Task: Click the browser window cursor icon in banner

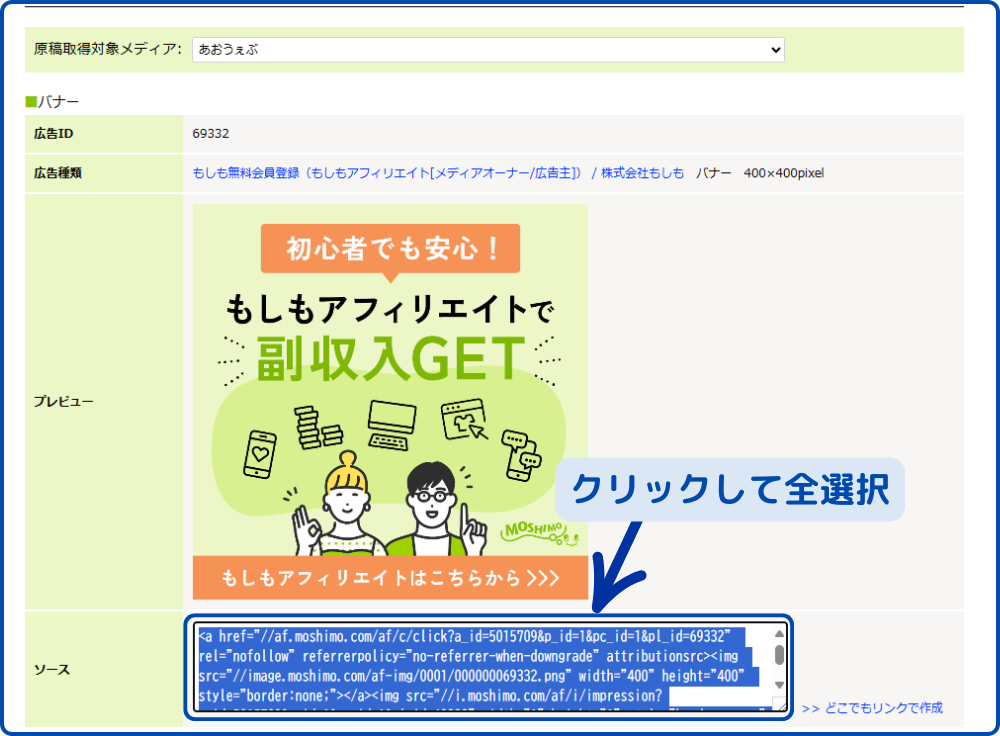Action: coord(463,420)
